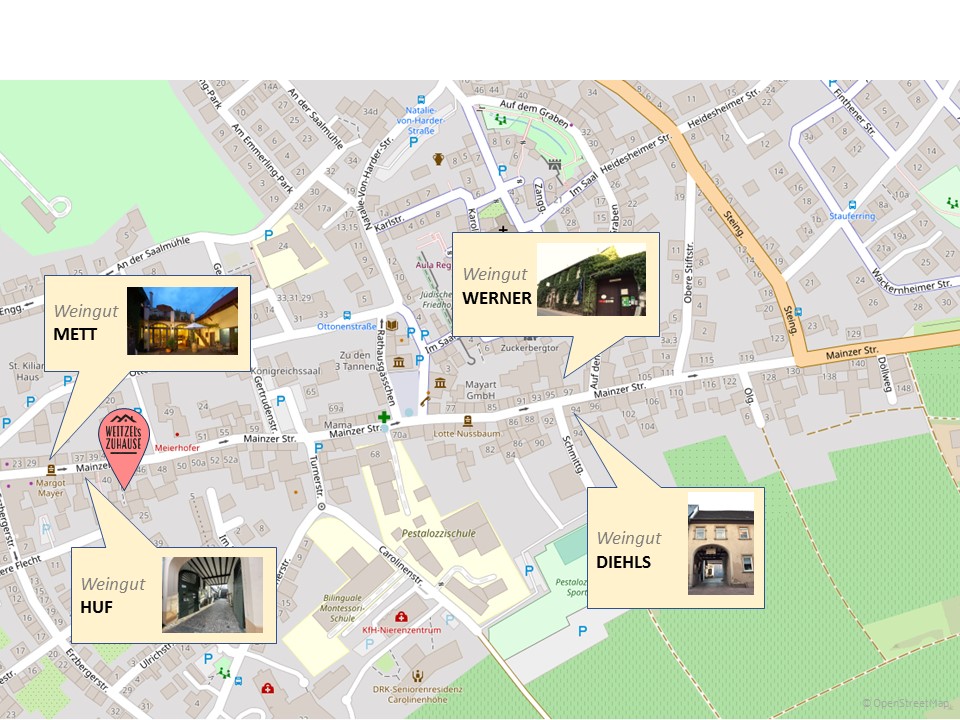960x720 pixels.
Task: Select the Königreichssaal label
Action: [286, 371]
